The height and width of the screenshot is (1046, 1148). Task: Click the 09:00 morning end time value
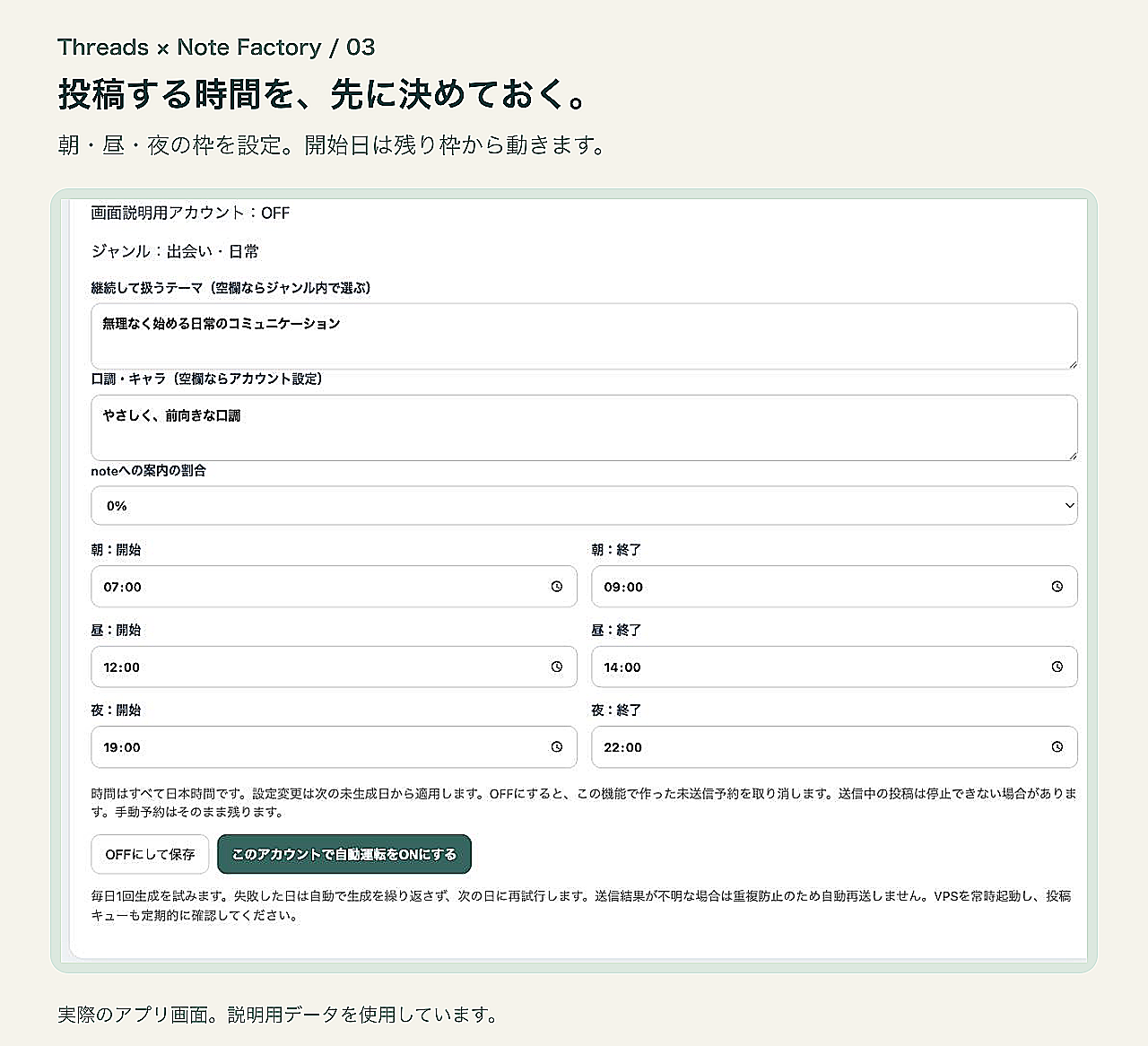pos(623,587)
